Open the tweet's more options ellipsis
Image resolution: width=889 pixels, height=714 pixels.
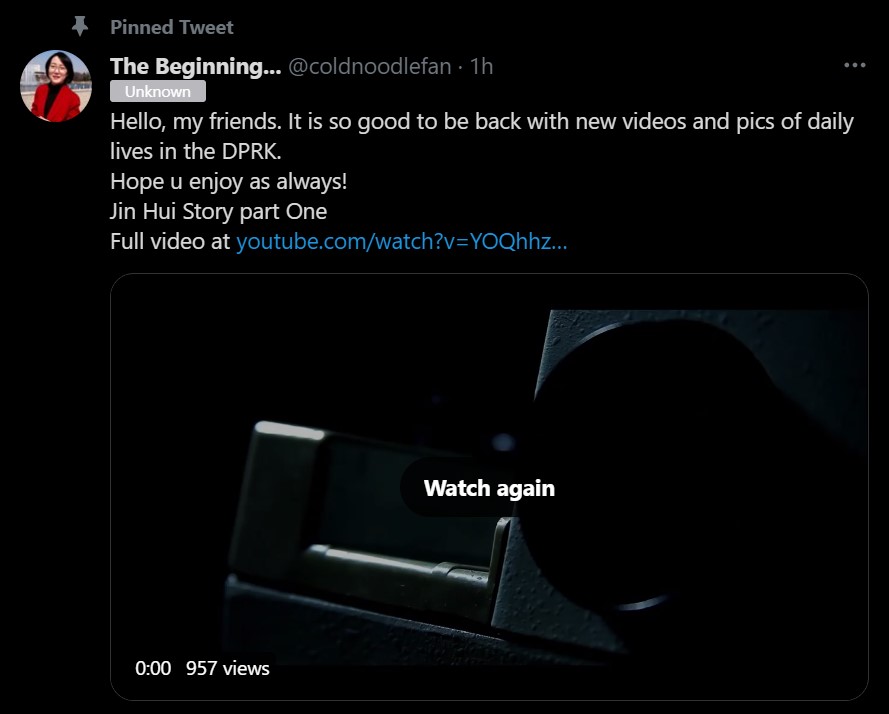pos(854,66)
